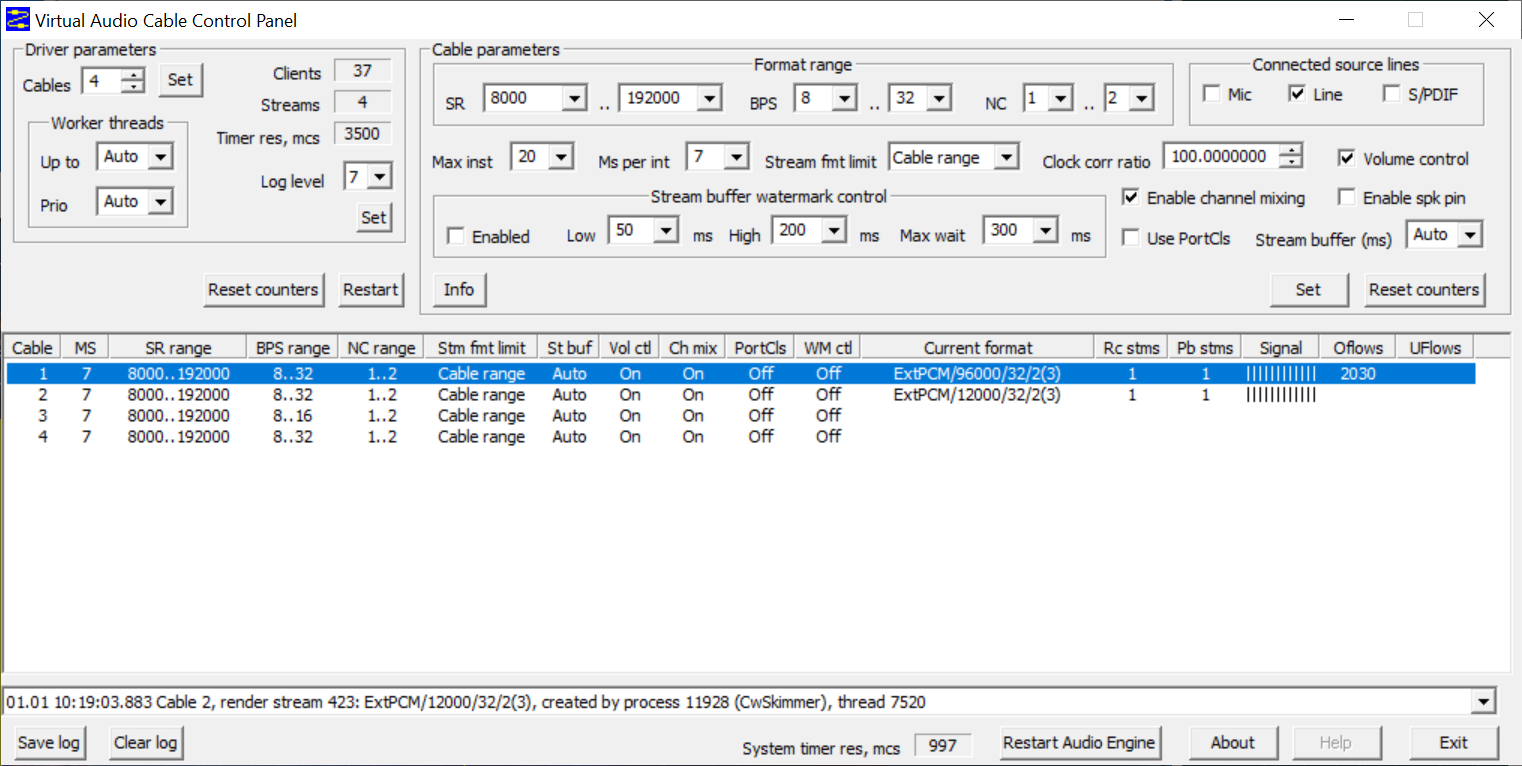1522x766 pixels.
Task: Expand the log message history dropdown
Action: click(x=1484, y=702)
